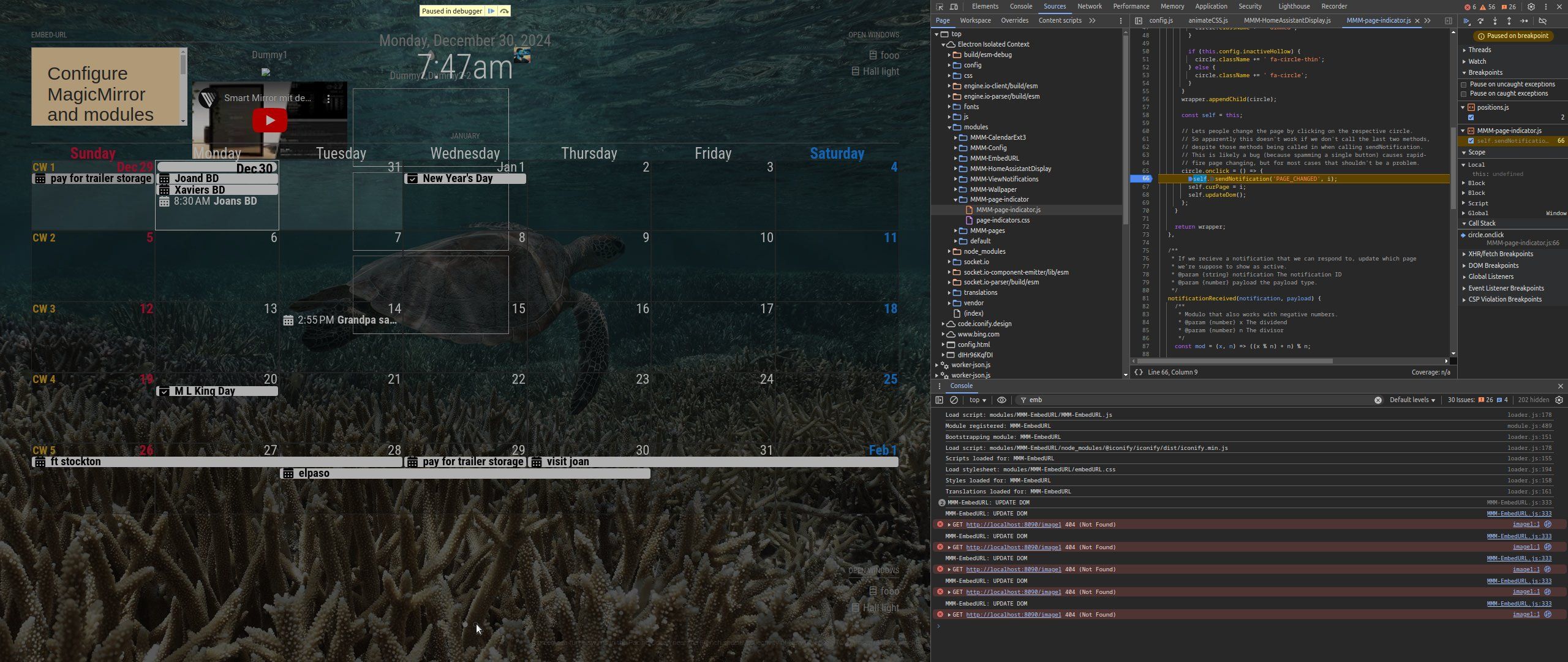Activate the inspect element picker icon
The width and height of the screenshot is (1568, 662).
pyautogui.click(x=940, y=7)
